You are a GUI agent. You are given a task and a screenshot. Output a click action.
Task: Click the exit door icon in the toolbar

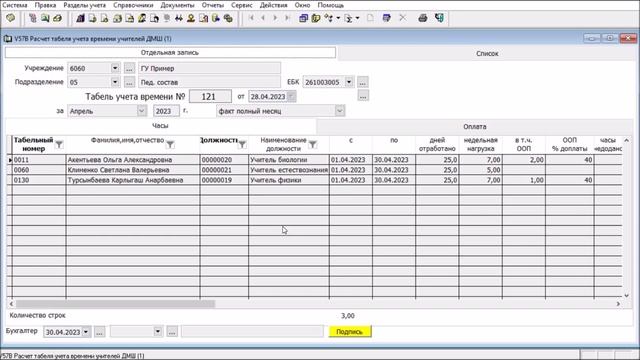tap(439, 18)
